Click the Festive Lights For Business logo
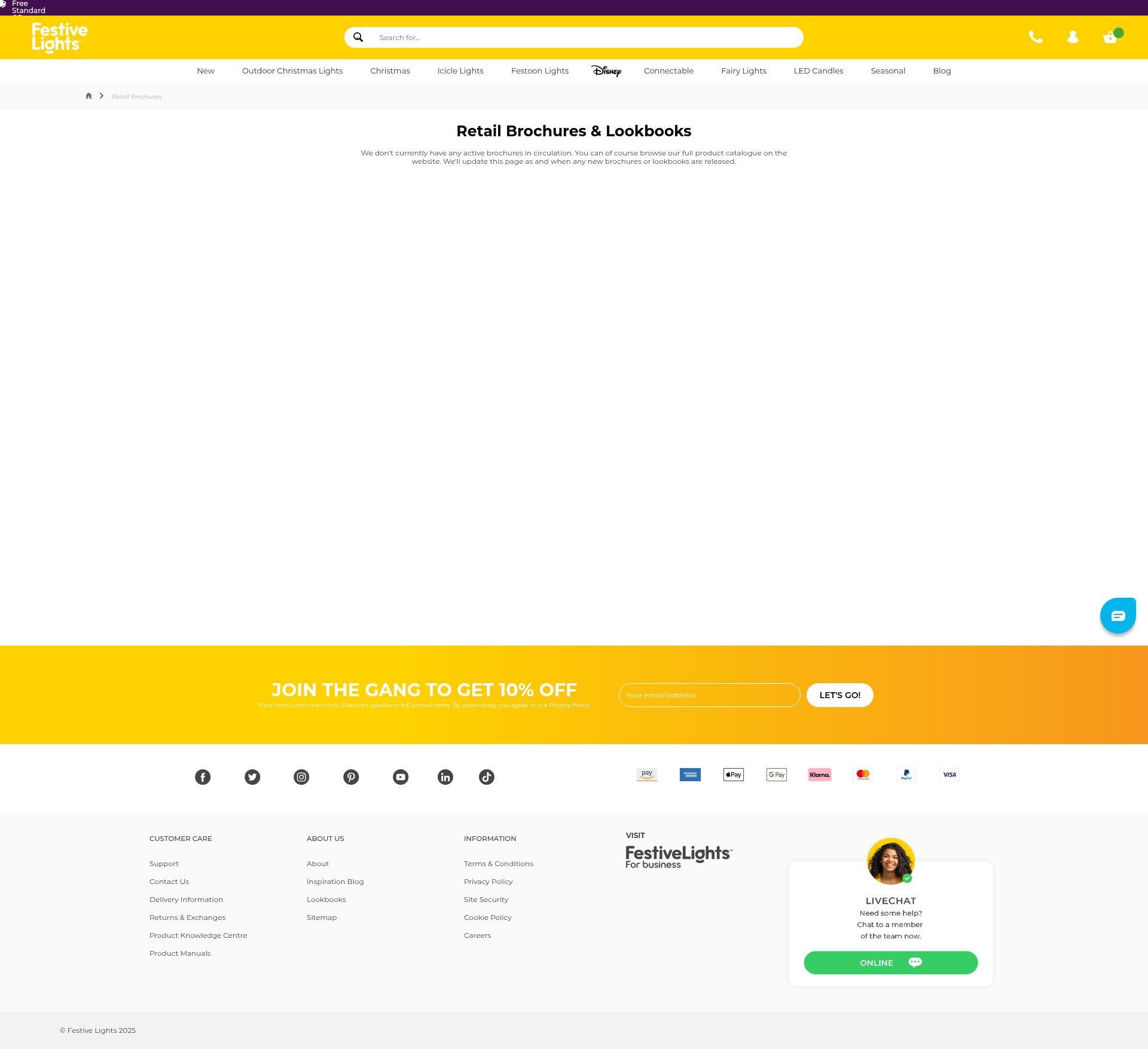1148x1049 pixels. coord(679,857)
